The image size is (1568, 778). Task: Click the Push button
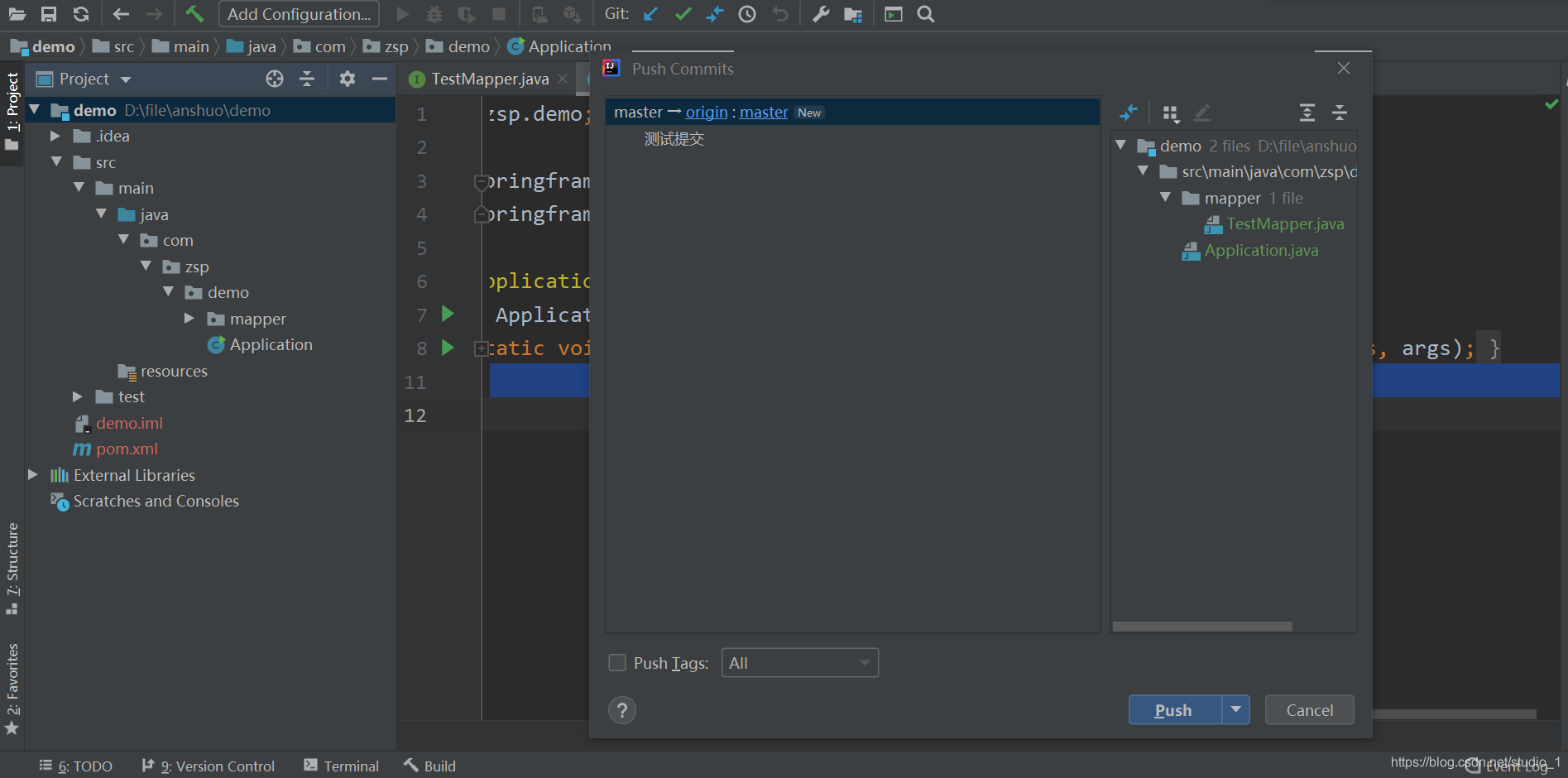1174,709
